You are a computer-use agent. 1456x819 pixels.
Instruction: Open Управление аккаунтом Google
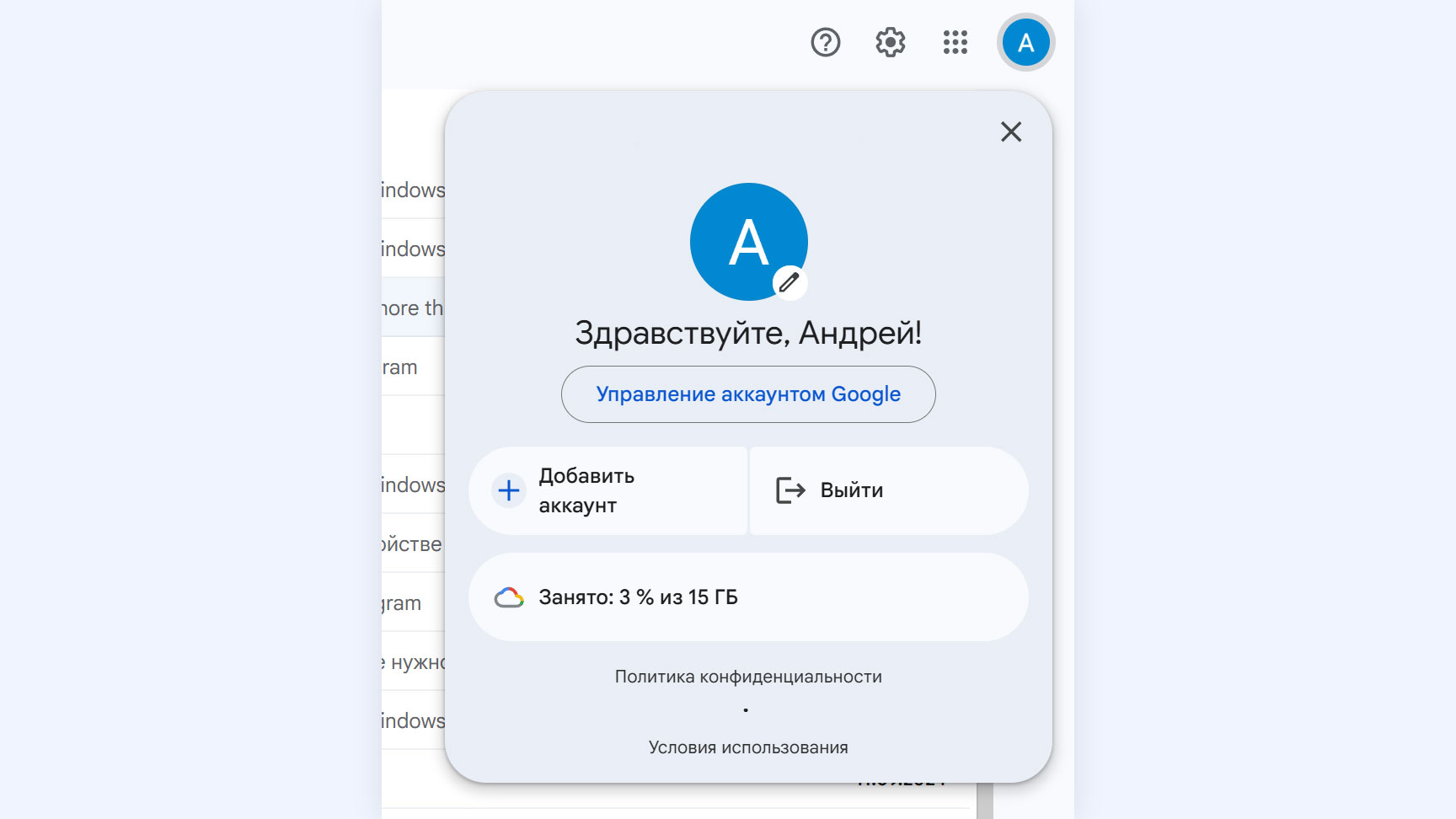tap(748, 394)
